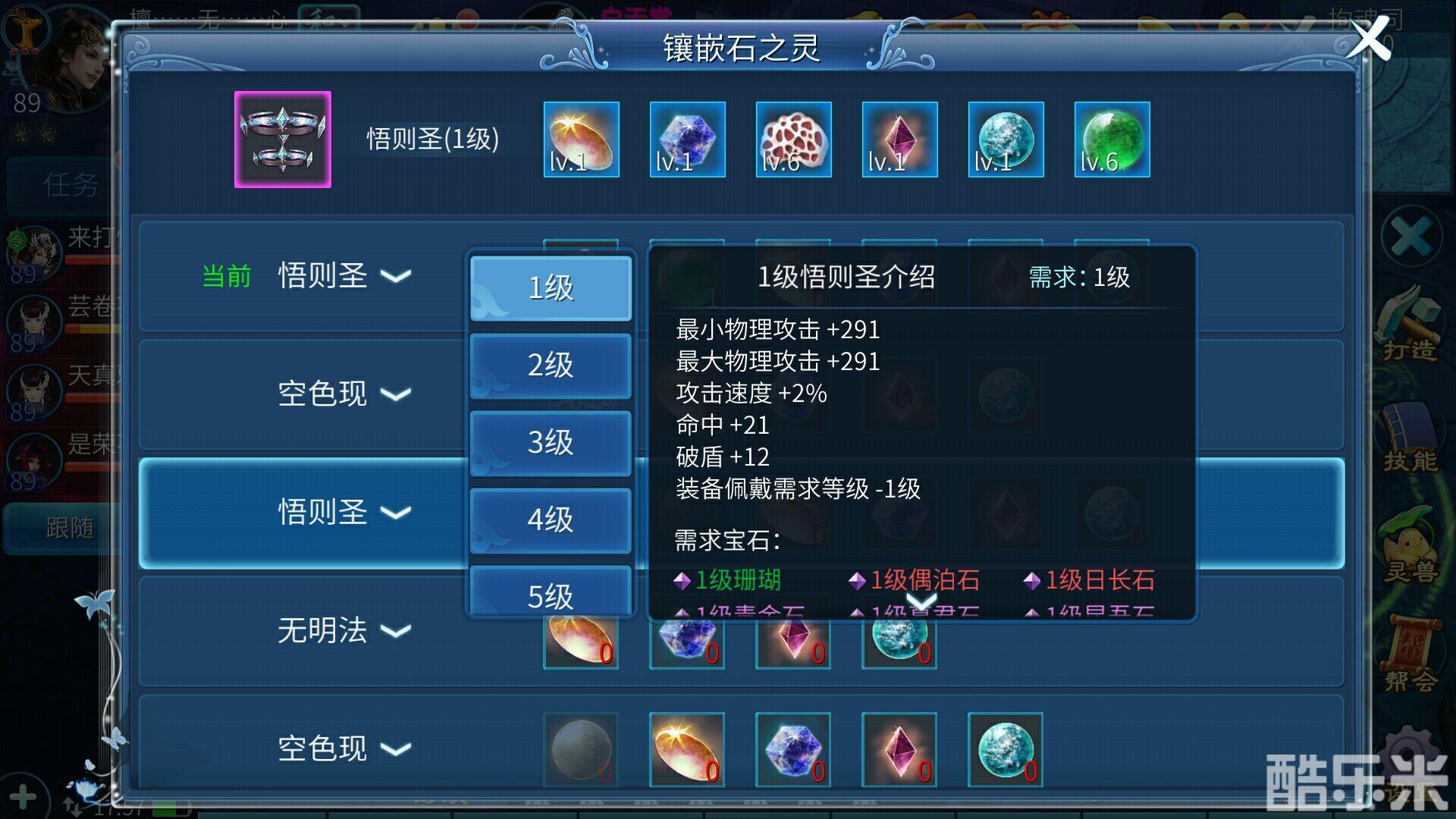Select 2级 in the level list
Image resolution: width=1456 pixels, height=819 pixels.
coord(551,366)
